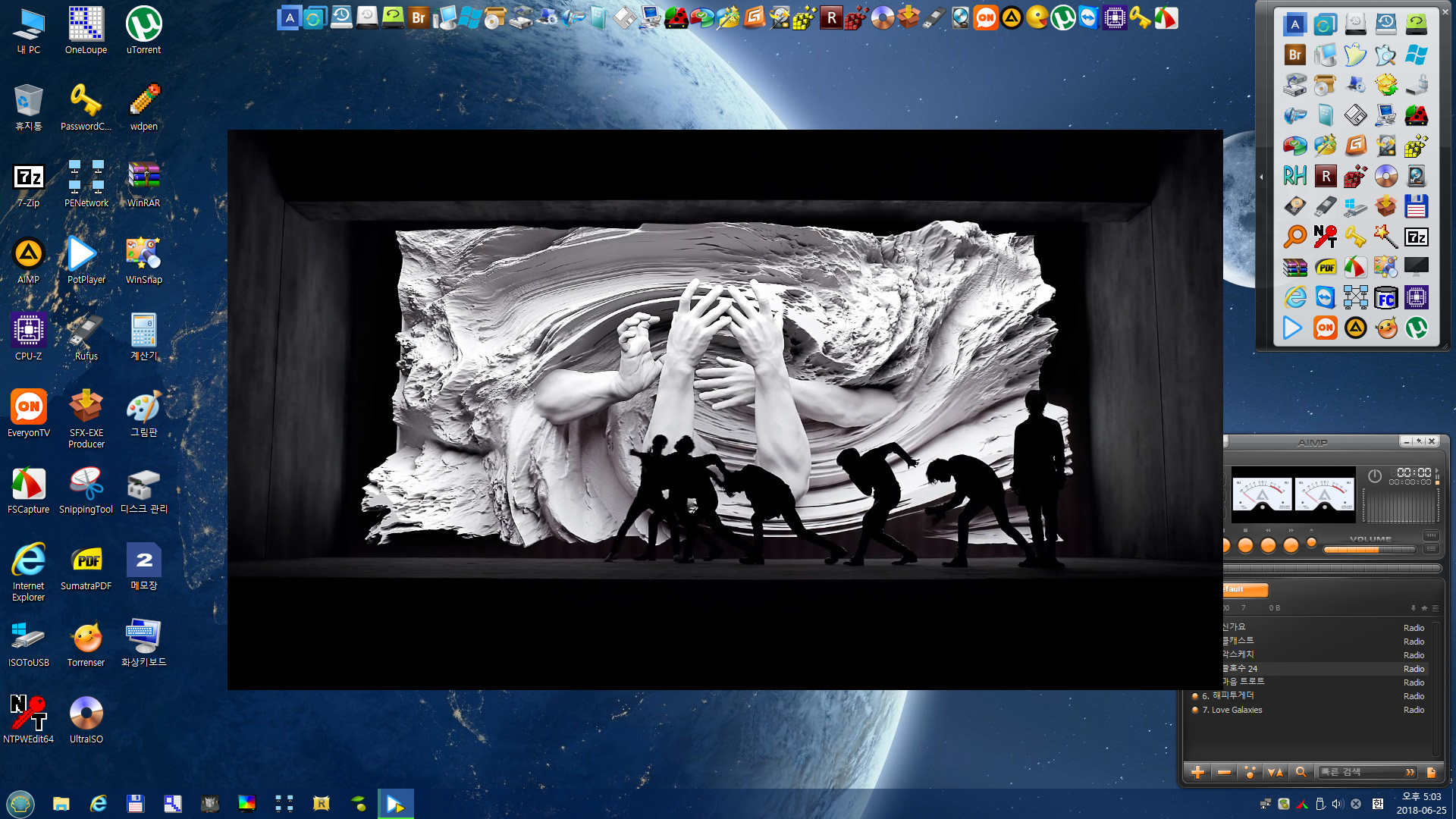Select the ISOToUSB desktop shortcut
1456x819 pixels.
[28, 643]
